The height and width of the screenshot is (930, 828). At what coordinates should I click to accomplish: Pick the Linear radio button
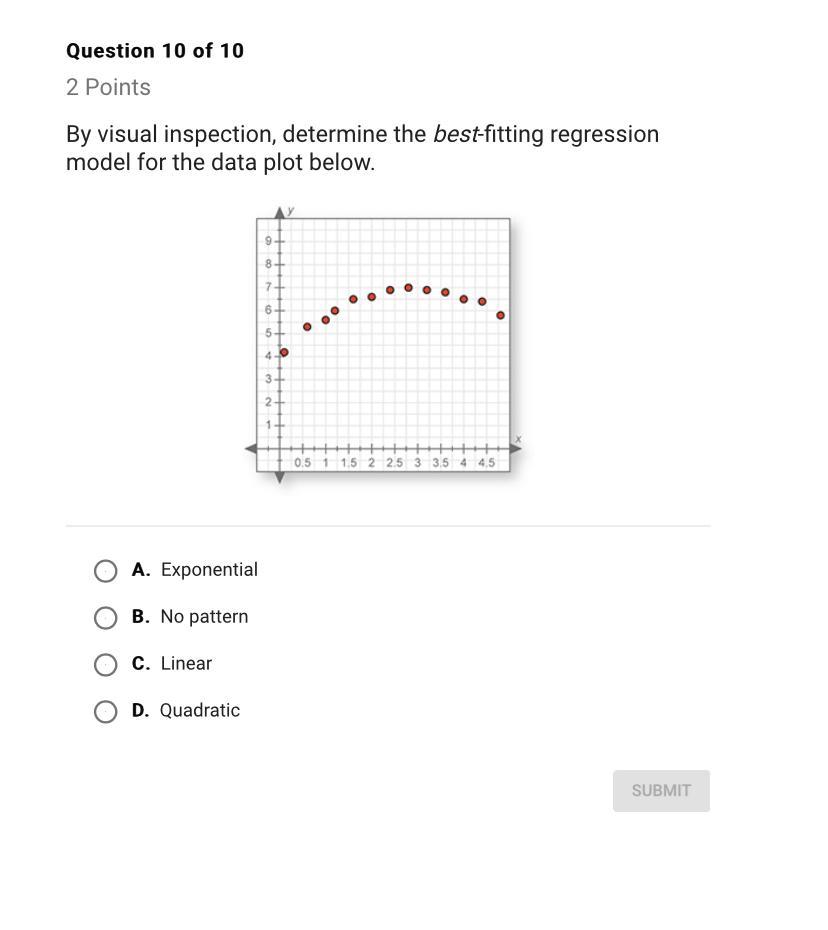click(x=105, y=665)
